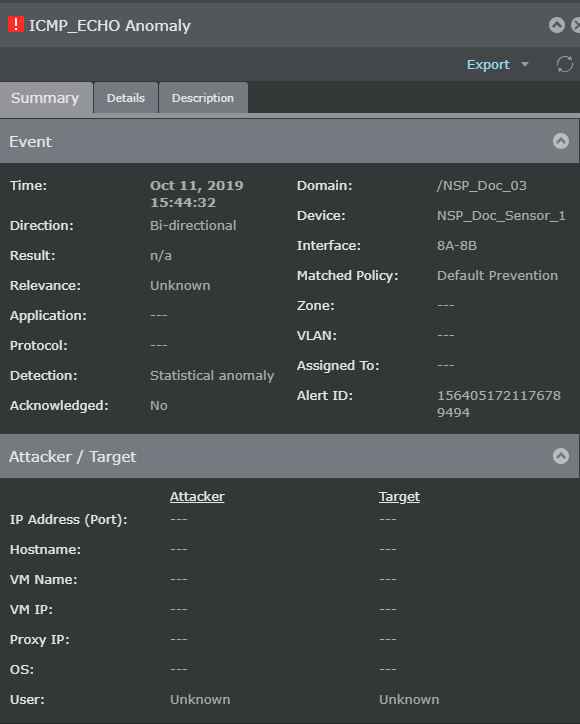Open the Export dropdown arrow
Image resolution: width=580 pixels, height=724 pixels.
[525, 64]
